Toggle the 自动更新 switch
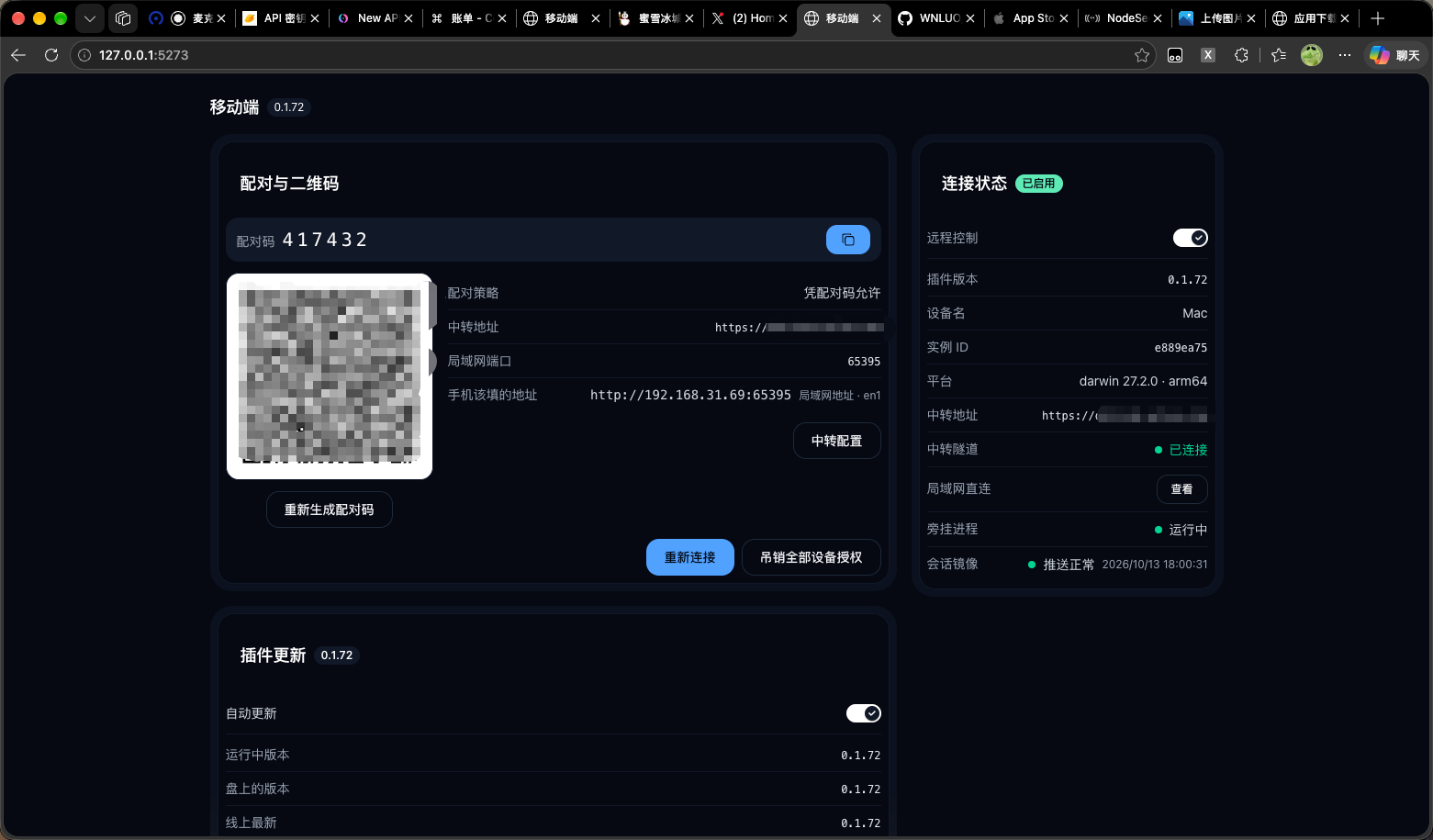Image resolution: width=1433 pixels, height=840 pixels. point(864,713)
